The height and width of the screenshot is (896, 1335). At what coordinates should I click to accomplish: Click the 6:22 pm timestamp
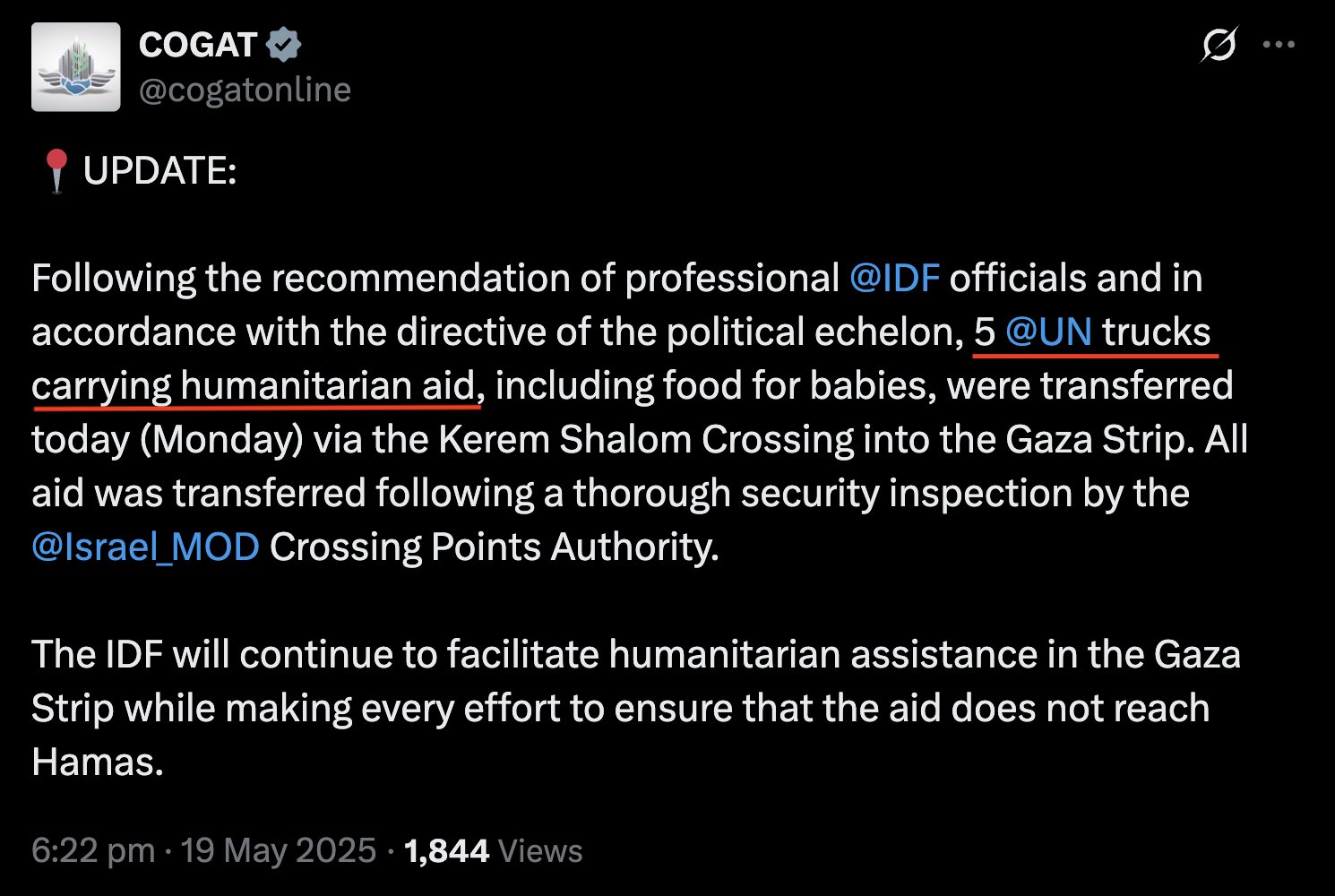pyautogui.click(x=93, y=850)
